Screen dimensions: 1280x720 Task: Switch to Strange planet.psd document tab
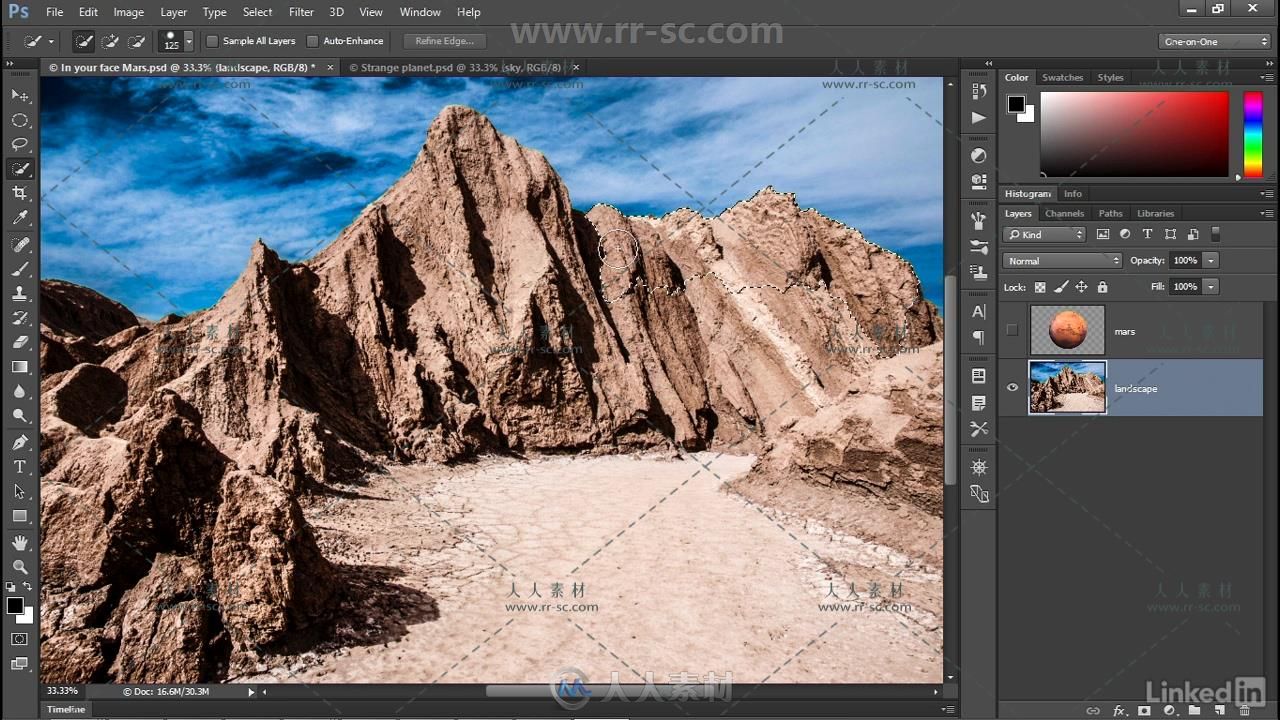[x=460, y=67]
